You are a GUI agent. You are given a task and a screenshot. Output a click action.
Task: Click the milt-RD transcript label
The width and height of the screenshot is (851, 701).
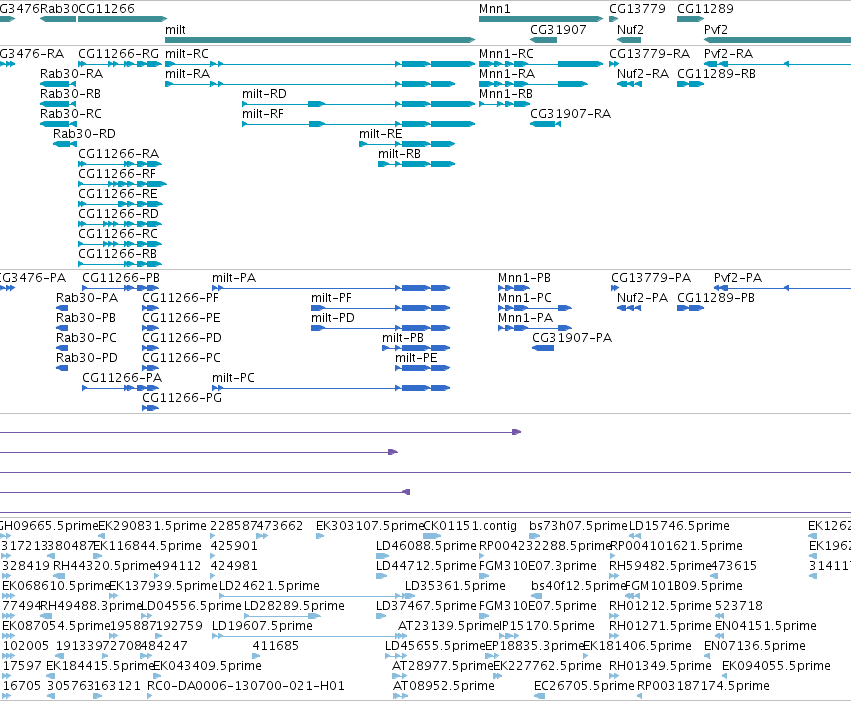(x=264, y=94)
